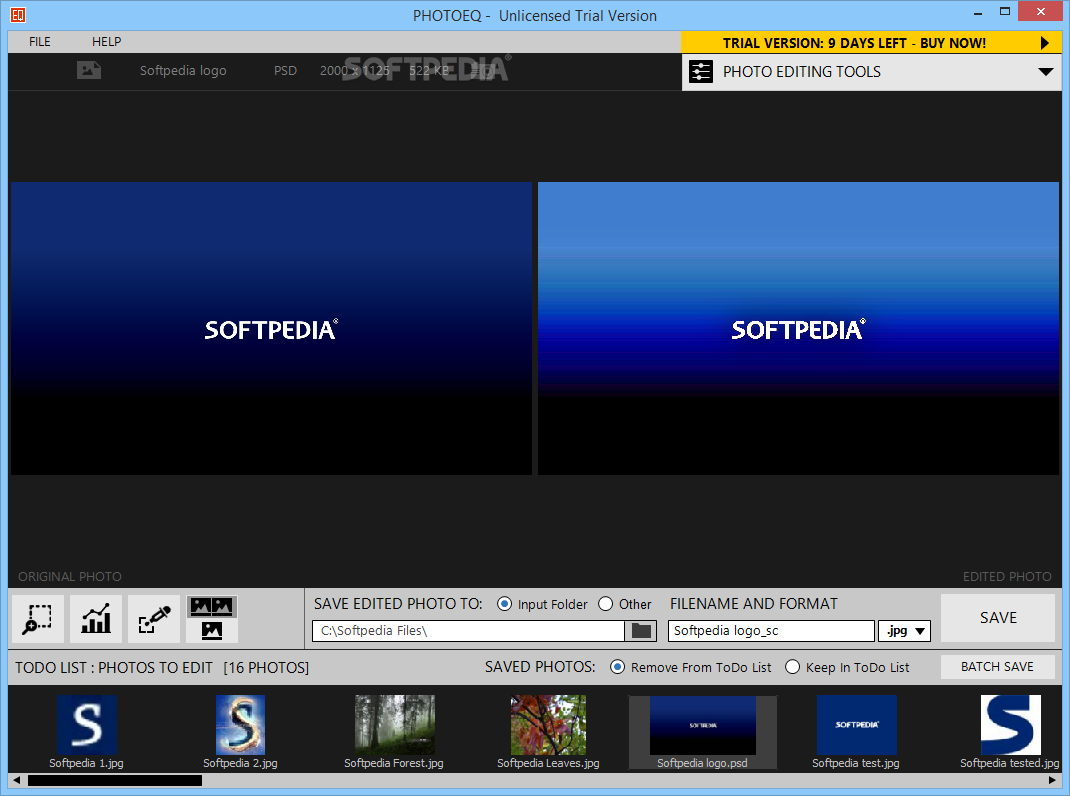Screen dimensions: 1070x796
Task: Click the SAVE button
Action: coord(998,618)
